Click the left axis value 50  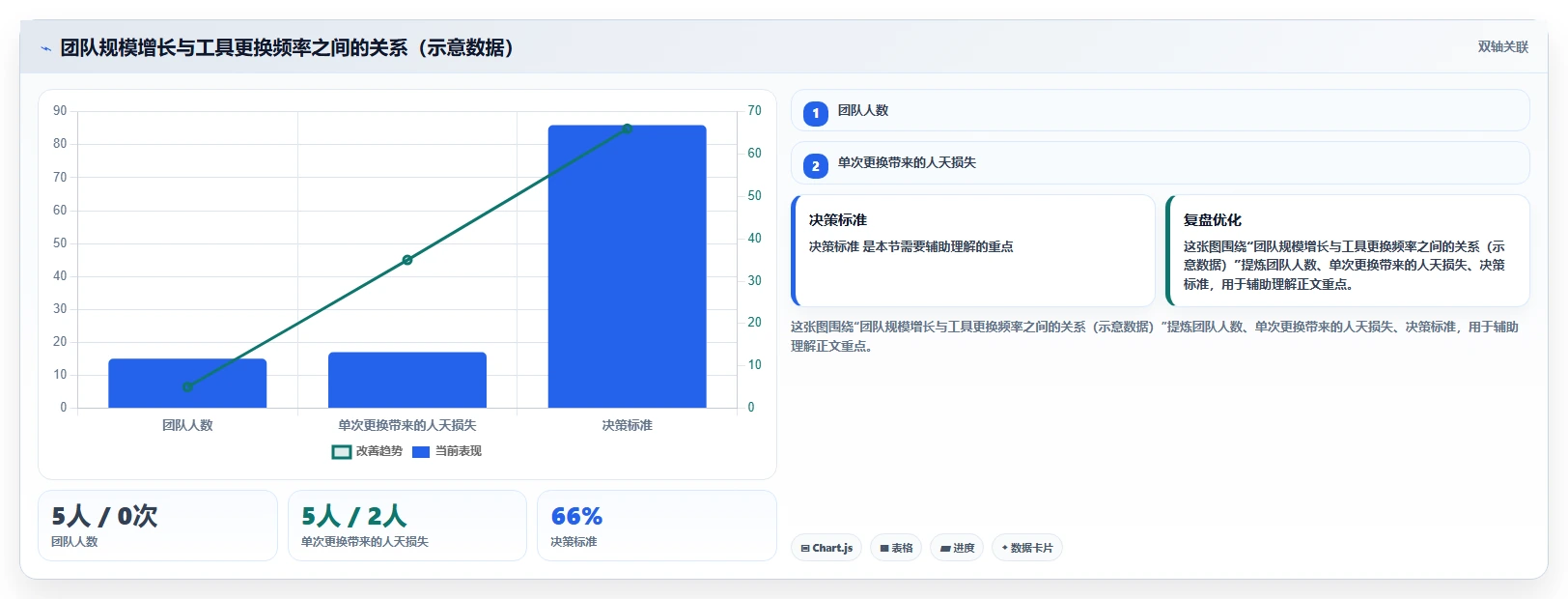(x=60, y=243)
